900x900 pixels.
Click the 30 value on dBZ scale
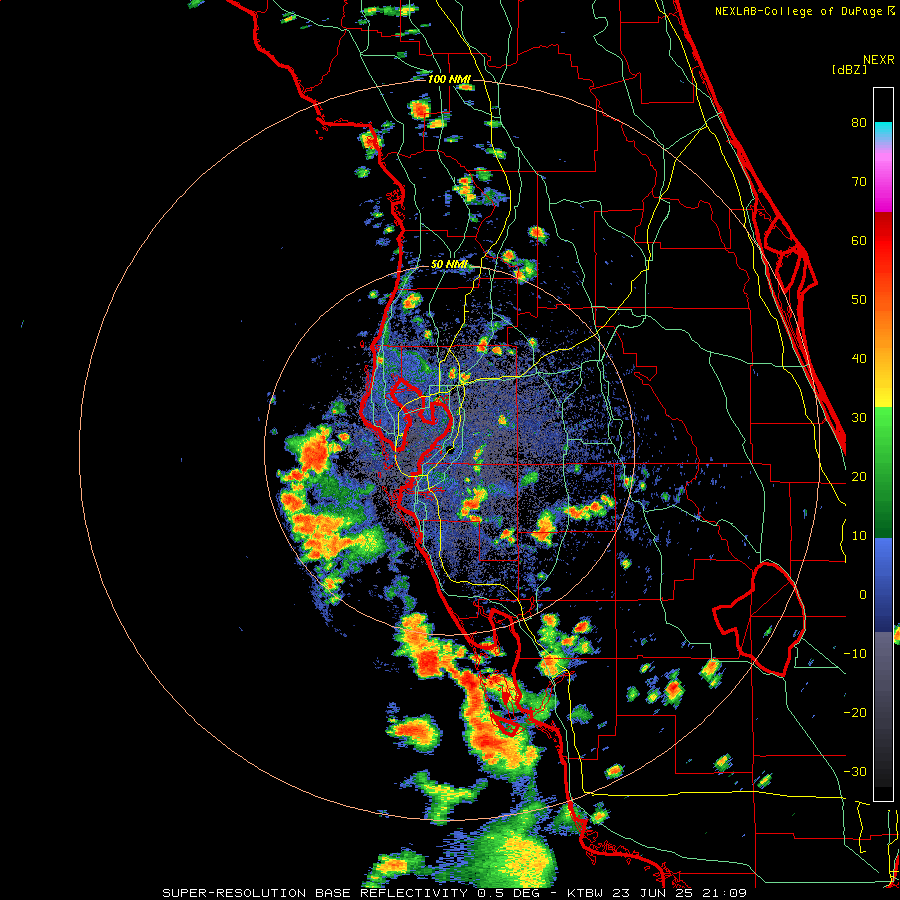859,418
